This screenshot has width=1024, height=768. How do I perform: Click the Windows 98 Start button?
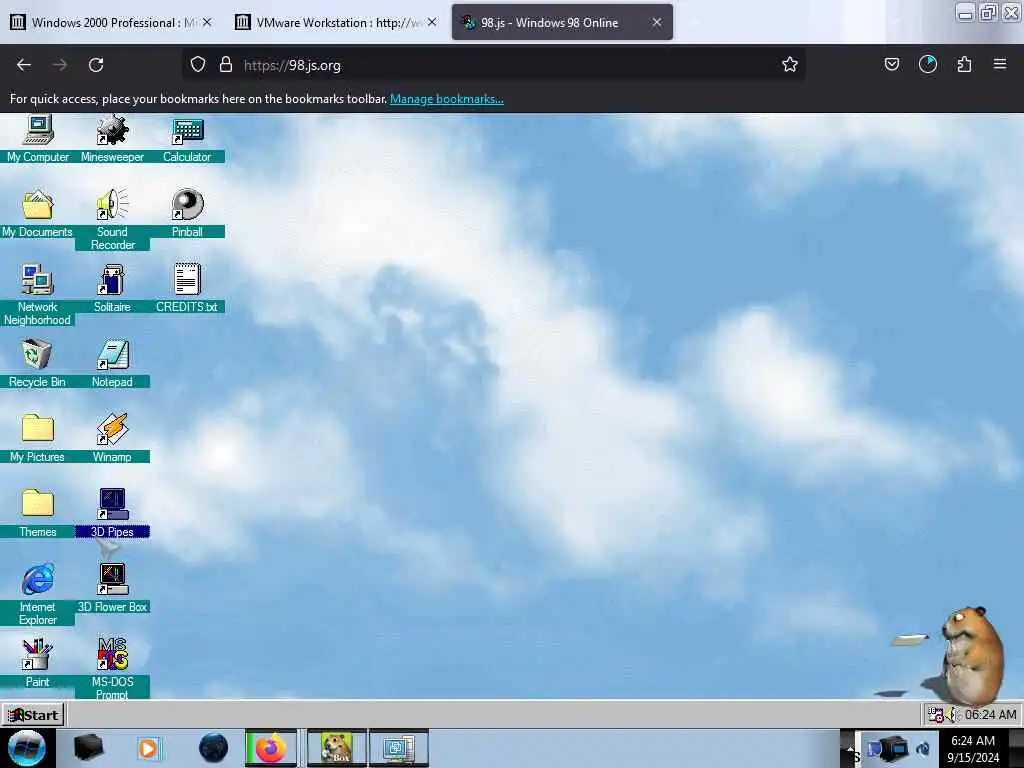(33, 714)
